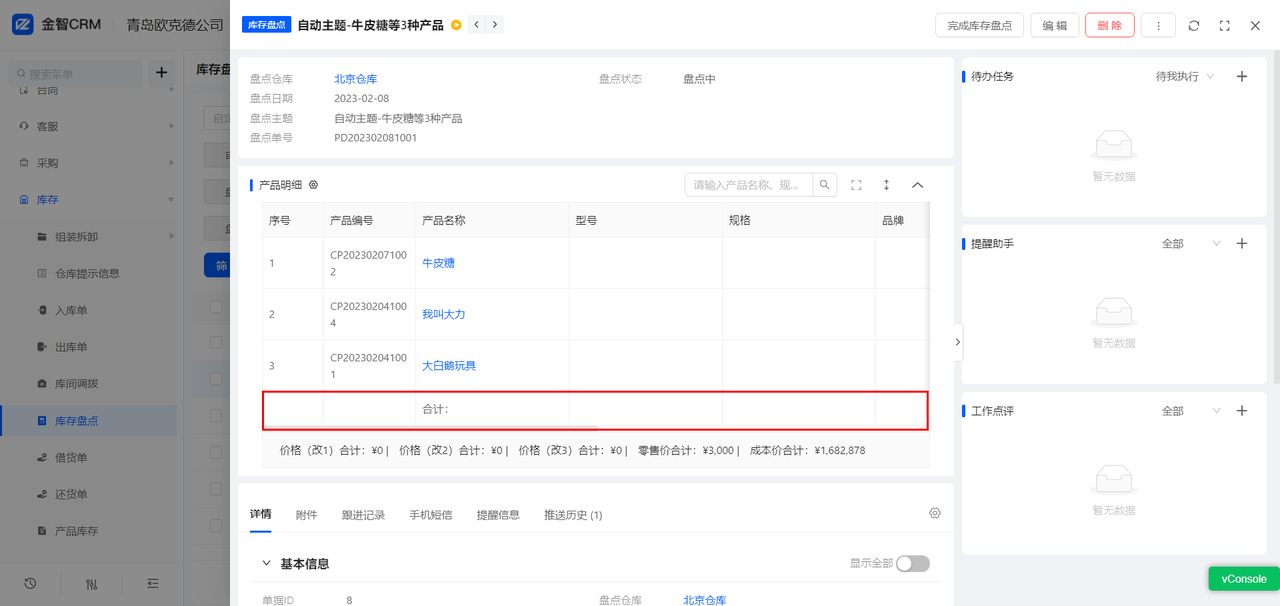This screenshot has width=1280, height=606.
Task: Click the orange star status icon beside title
Action: pos(456,25)
